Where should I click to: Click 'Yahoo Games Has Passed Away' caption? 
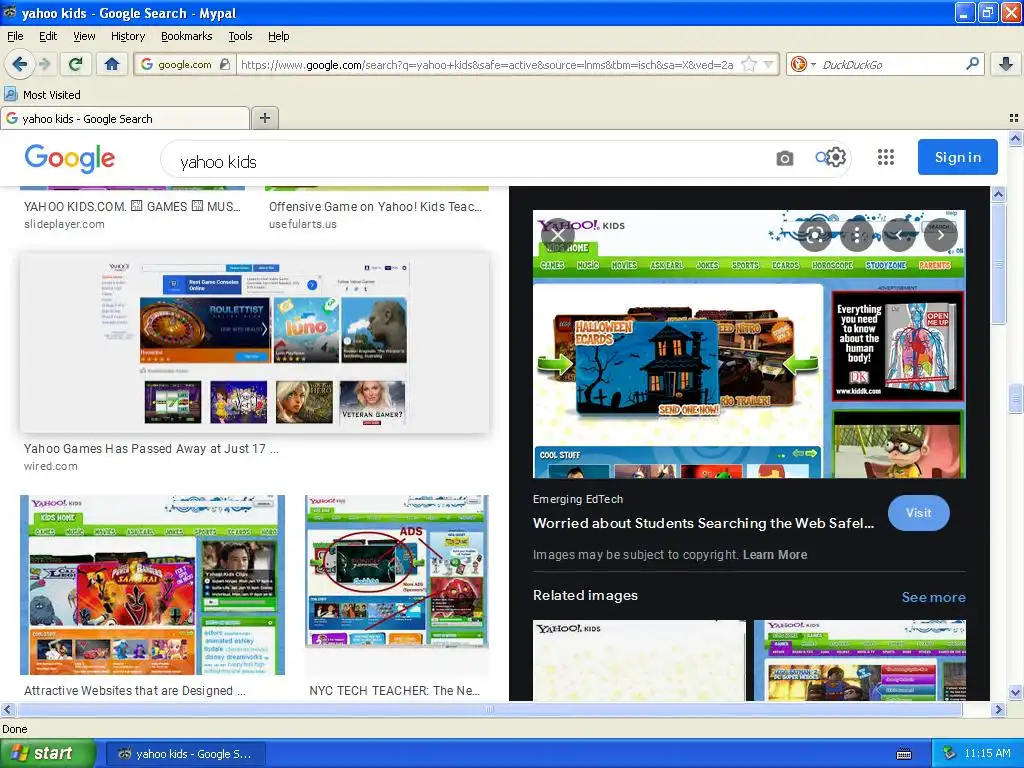click(x=152, y=449)
